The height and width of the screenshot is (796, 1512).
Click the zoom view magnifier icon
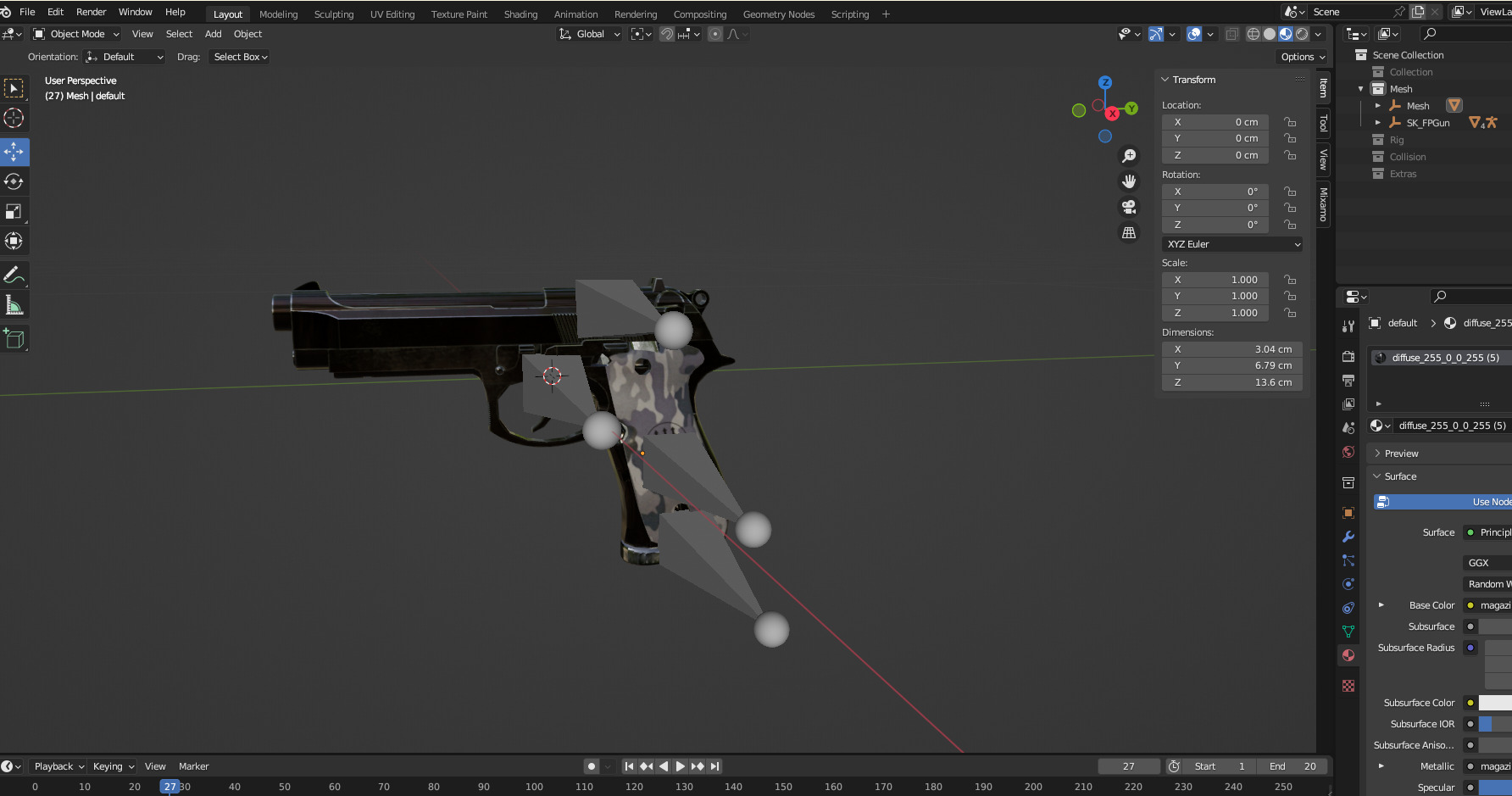(x=1129, y=156)
